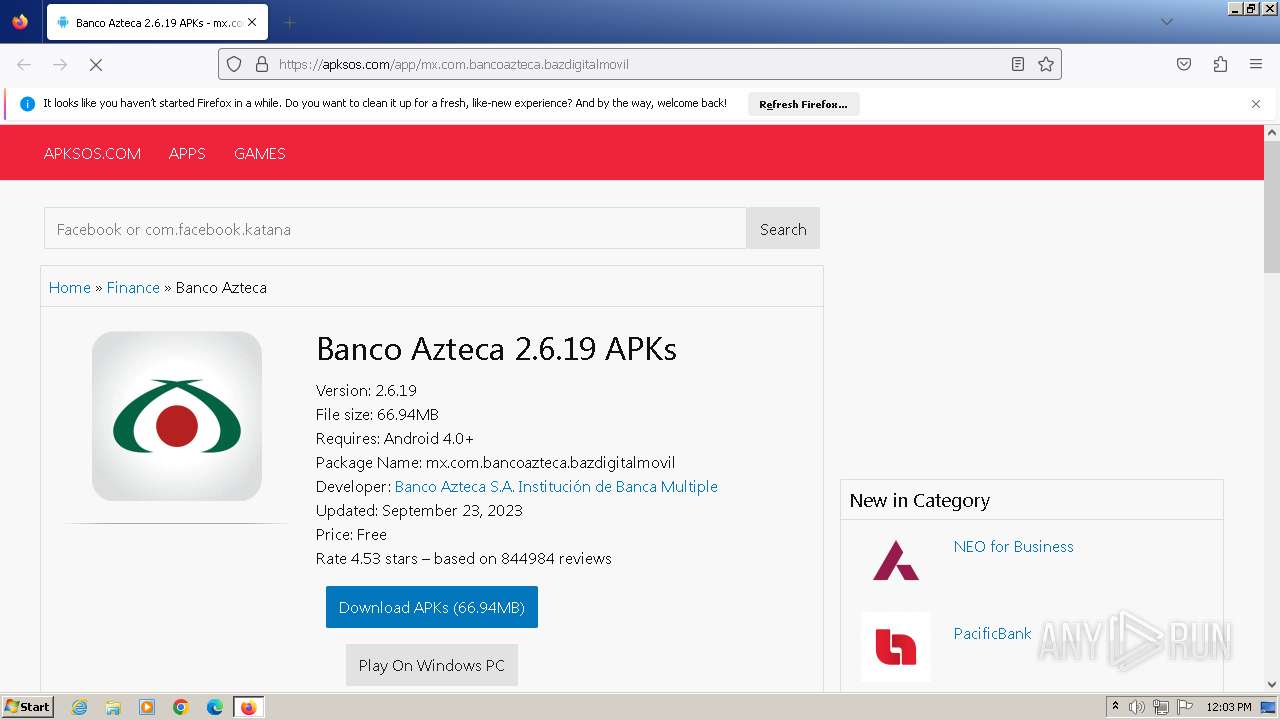The image size is (1280, 720).
Task: Show hidden system tray icons
Action: pos(1115,707)
